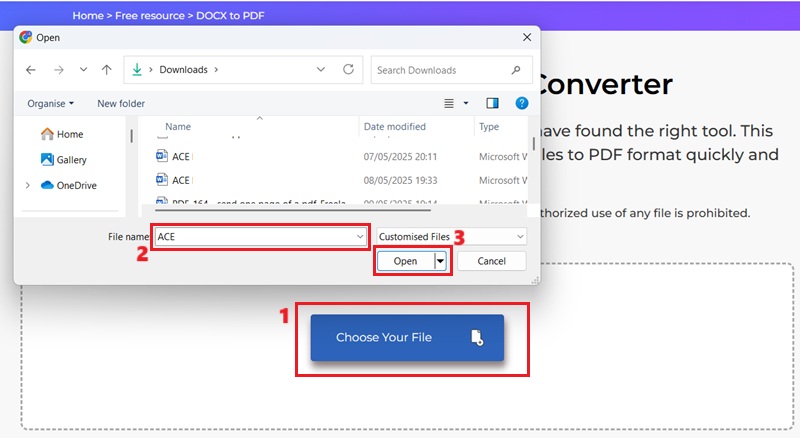Cancel the Open dialog
The height and width of the screenshot is (438, 800).
tap(492, 261)
